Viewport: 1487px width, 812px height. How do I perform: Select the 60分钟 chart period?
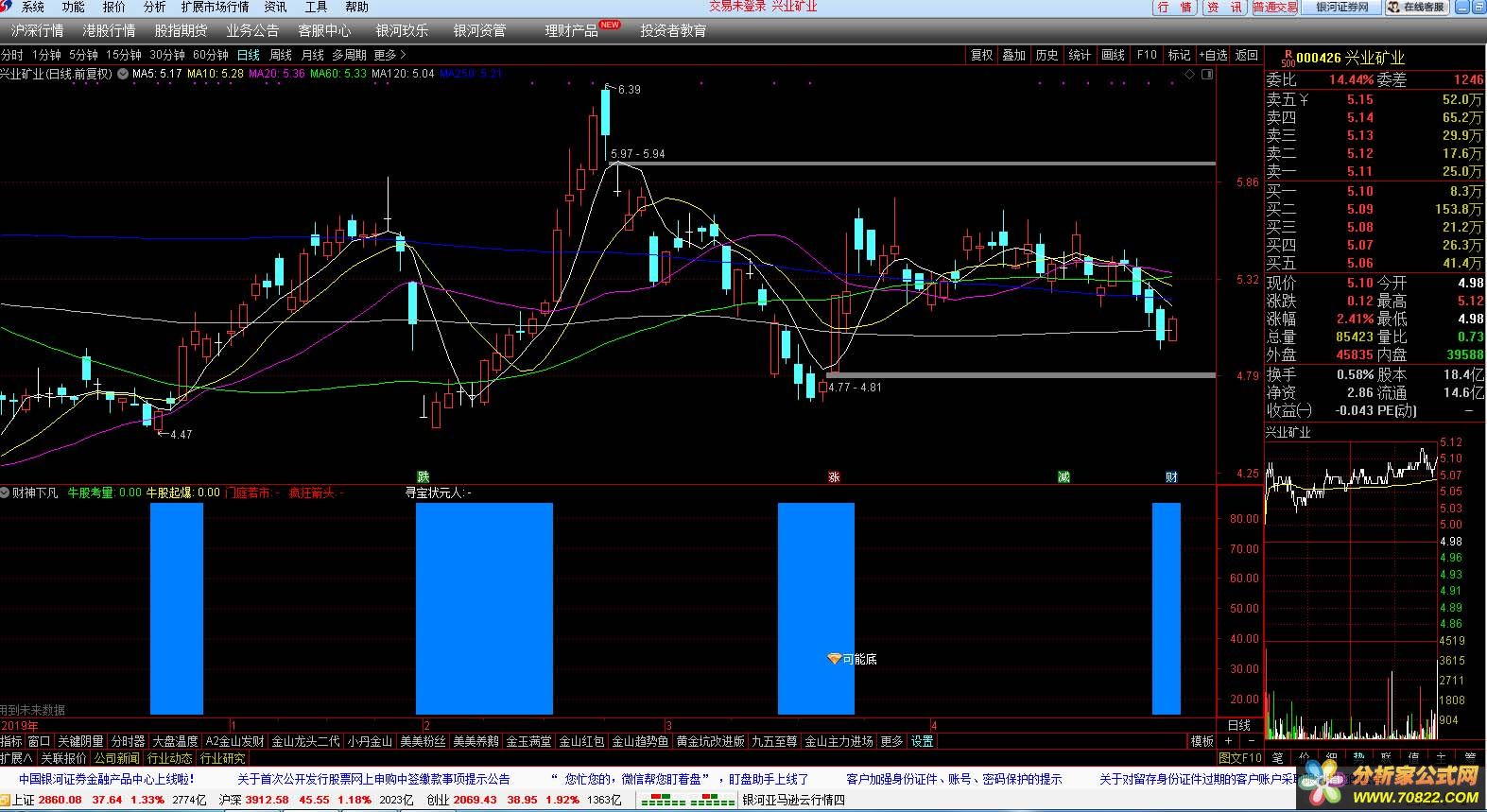[x=211, y=55]
